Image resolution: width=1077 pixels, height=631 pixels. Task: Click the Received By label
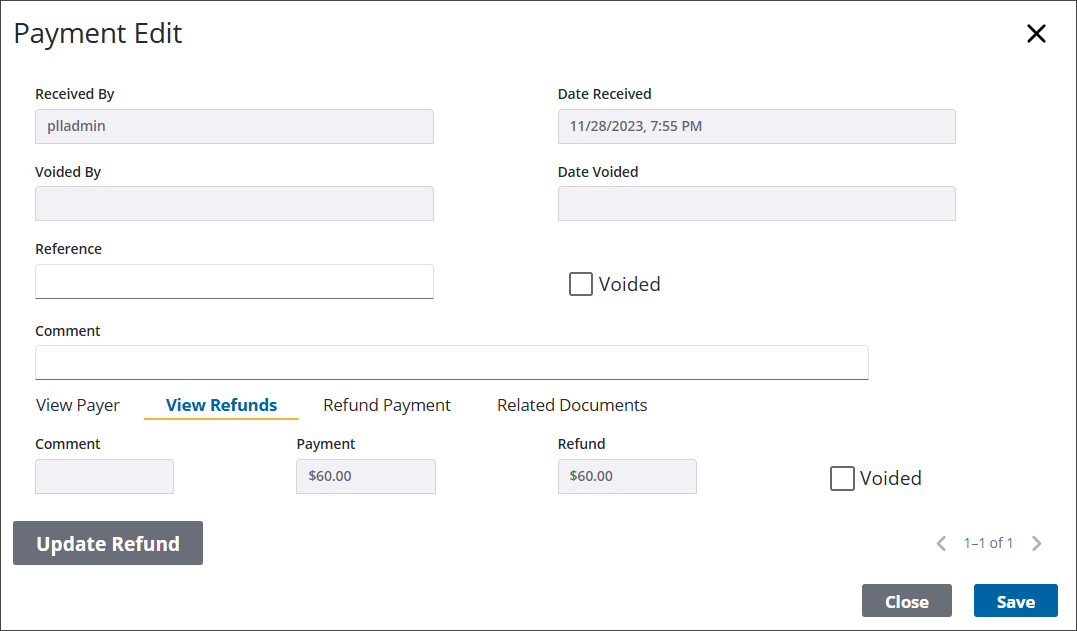(x=74, y=94)
